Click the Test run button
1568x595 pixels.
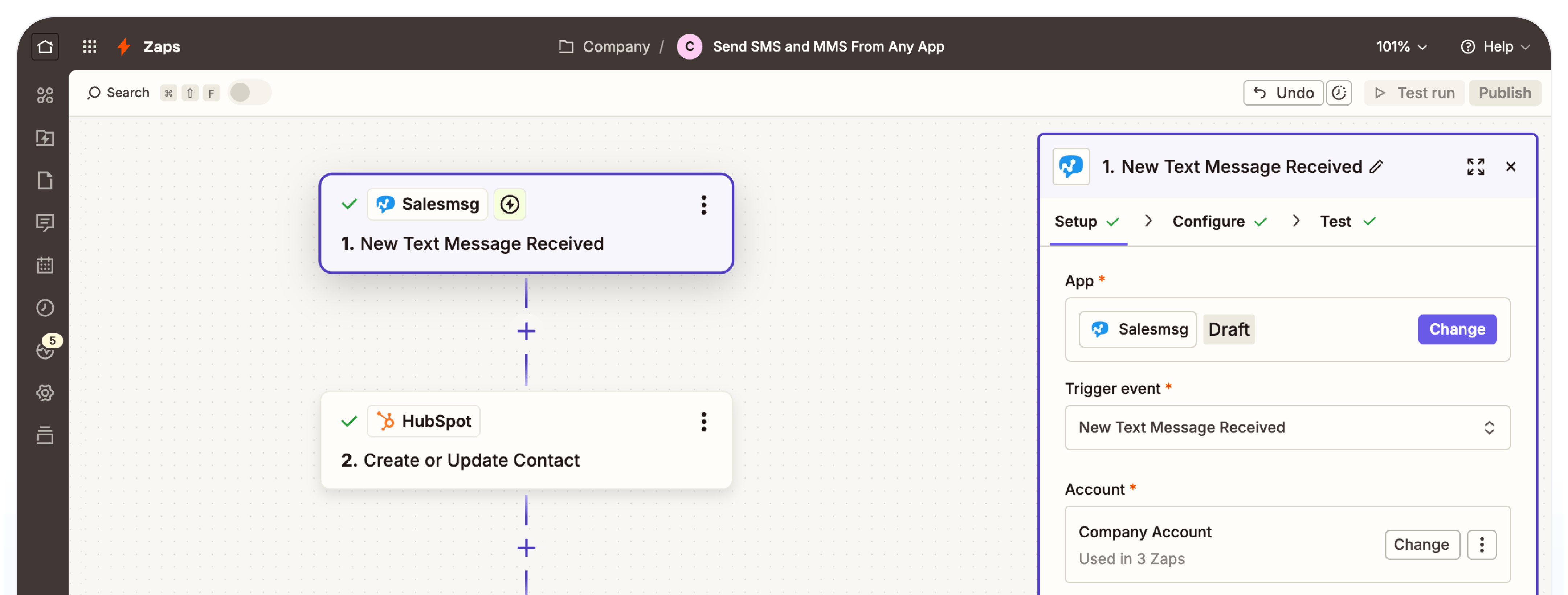(1414, 93)
